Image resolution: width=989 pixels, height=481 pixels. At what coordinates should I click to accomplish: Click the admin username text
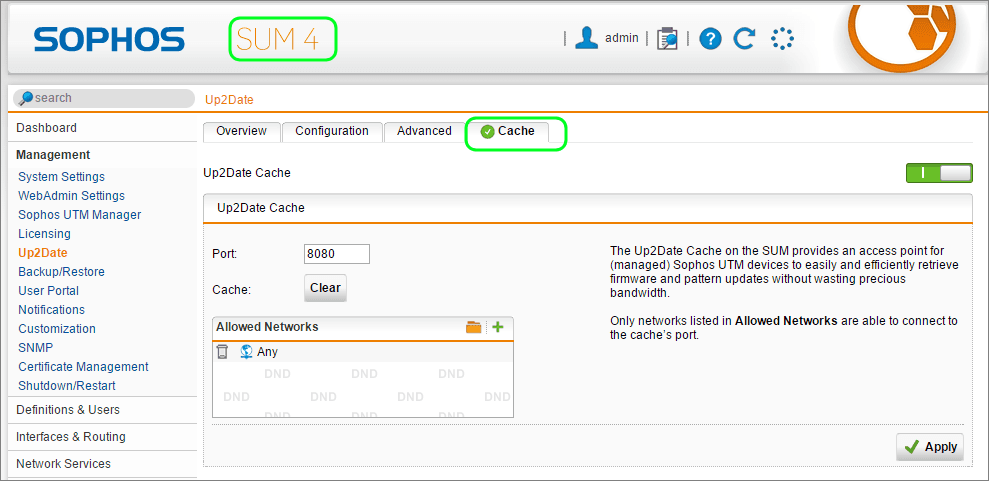pyautogui.click(x=621, y=38)
